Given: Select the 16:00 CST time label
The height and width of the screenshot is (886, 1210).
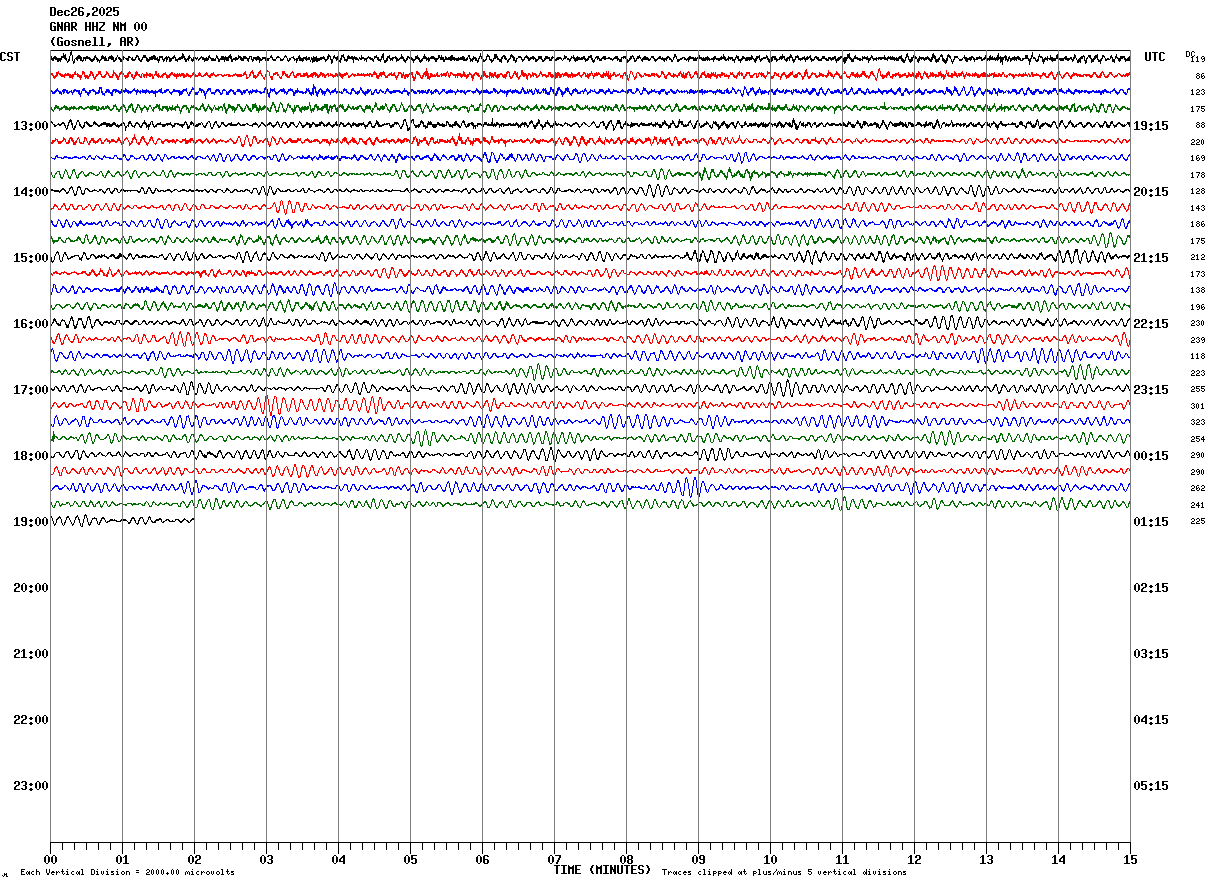Looking at the screenshot, I should point(31,324).
